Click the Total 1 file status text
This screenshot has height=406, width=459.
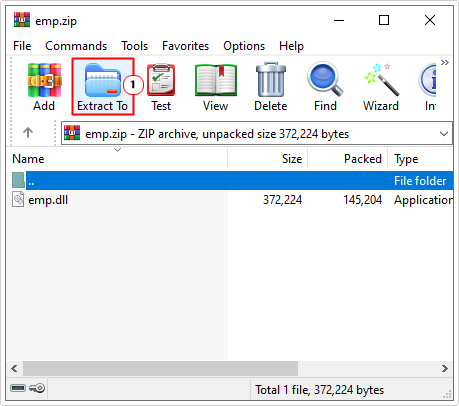(x=319, y=390)
